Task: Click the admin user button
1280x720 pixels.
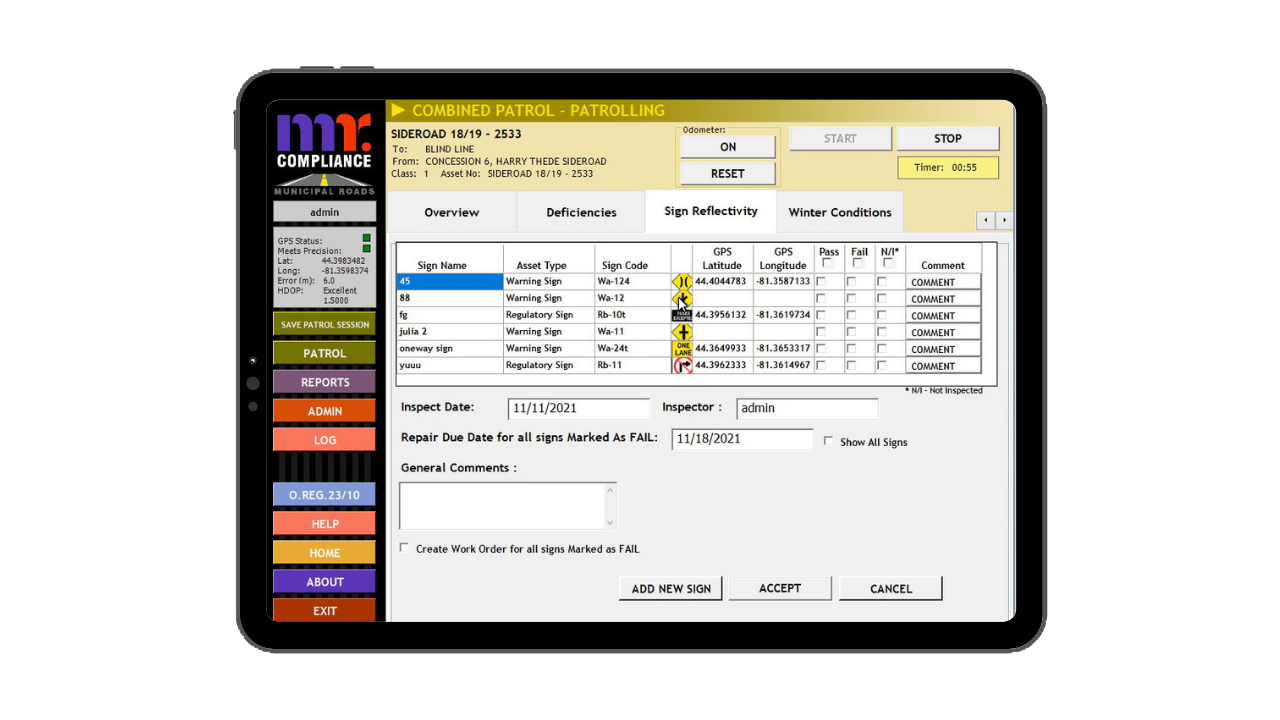Action: [x=324, y=212]
